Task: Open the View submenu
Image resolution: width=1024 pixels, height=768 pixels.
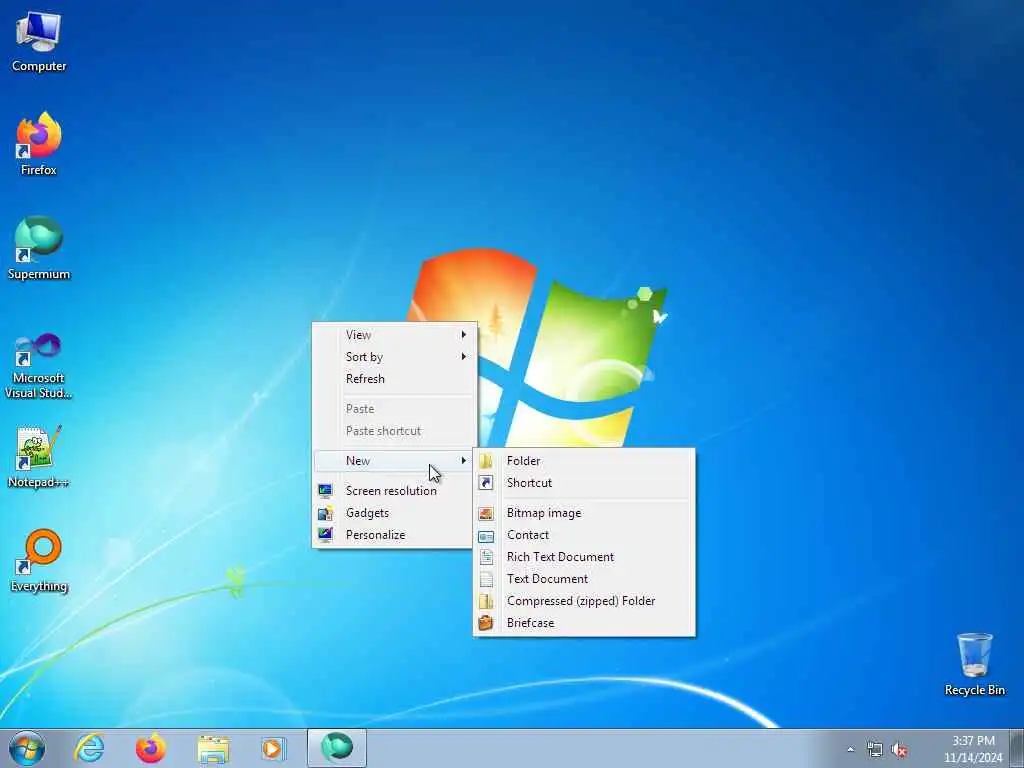Action: tap(394, 334)
